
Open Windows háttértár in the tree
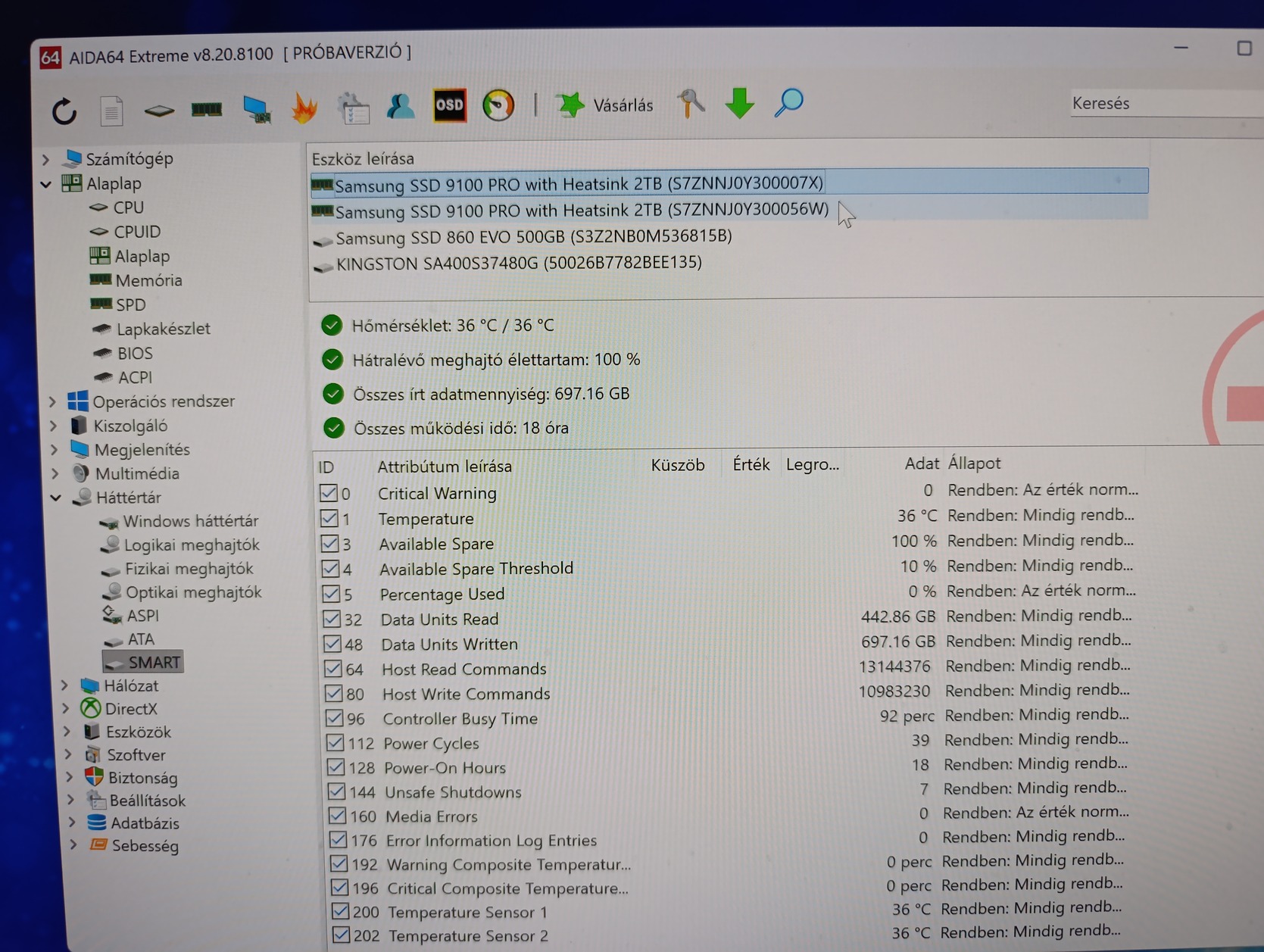(190, 521)
